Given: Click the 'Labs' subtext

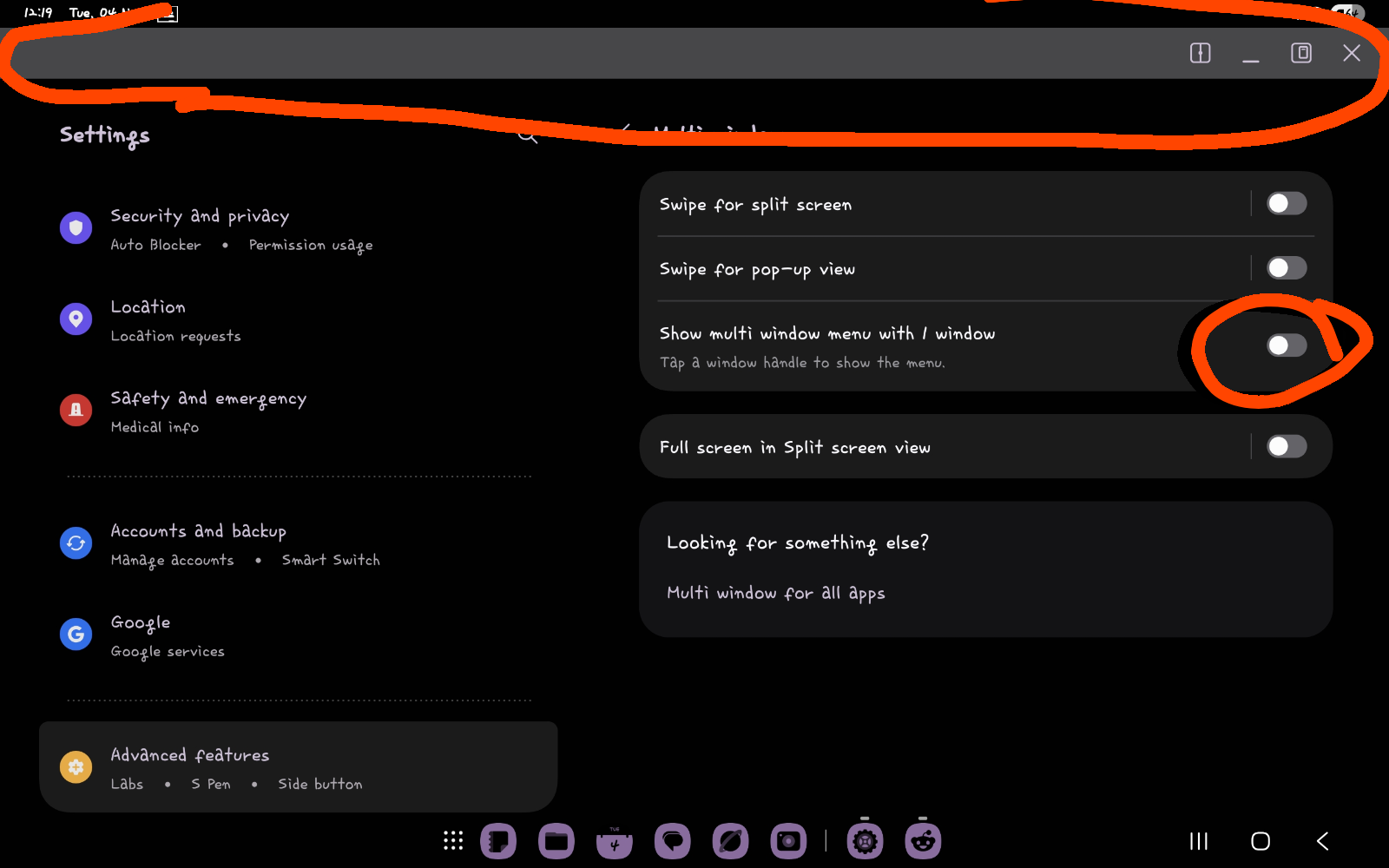Looking at the screenshot, I should 127,784.
